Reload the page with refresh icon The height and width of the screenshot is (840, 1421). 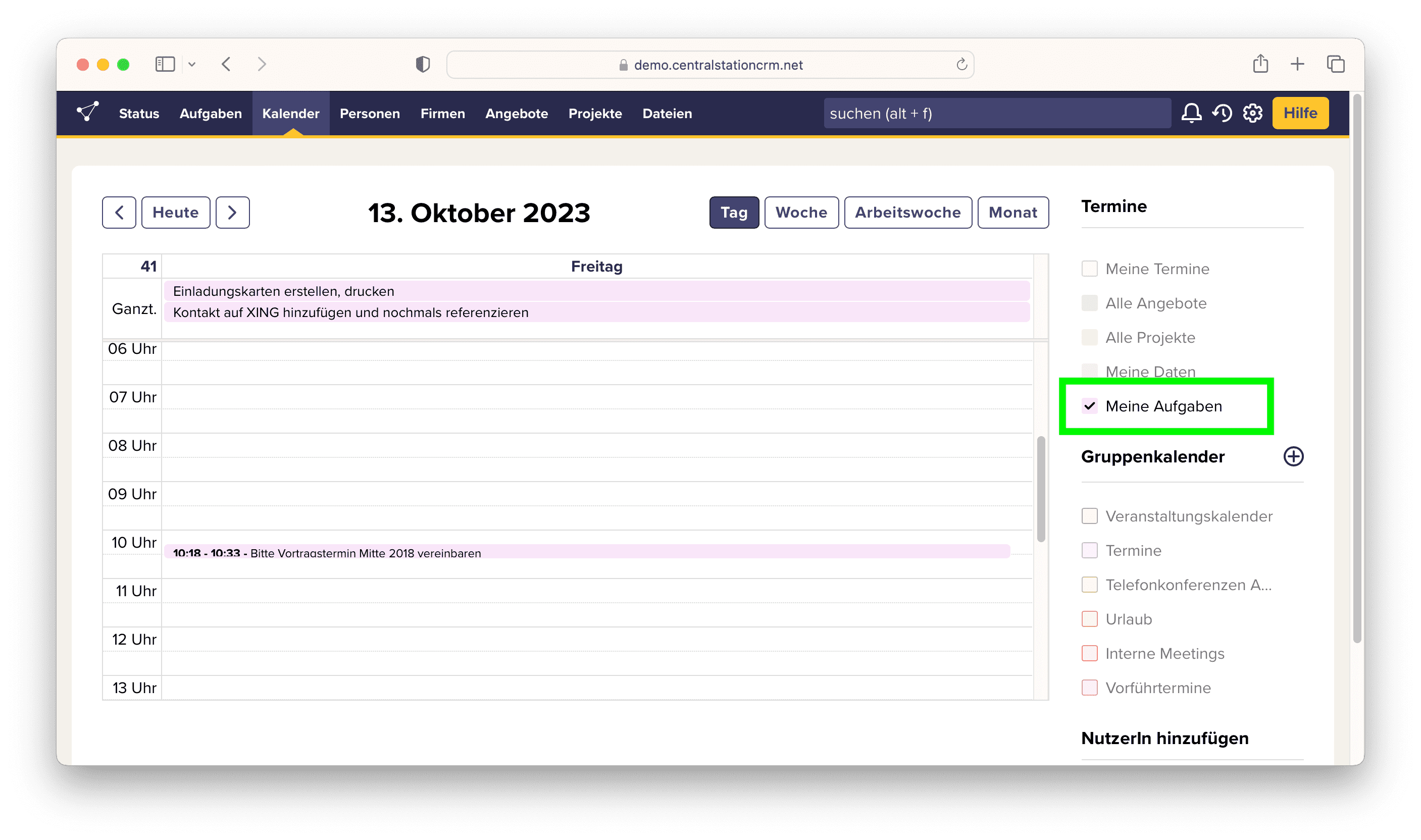coord(961,65)
